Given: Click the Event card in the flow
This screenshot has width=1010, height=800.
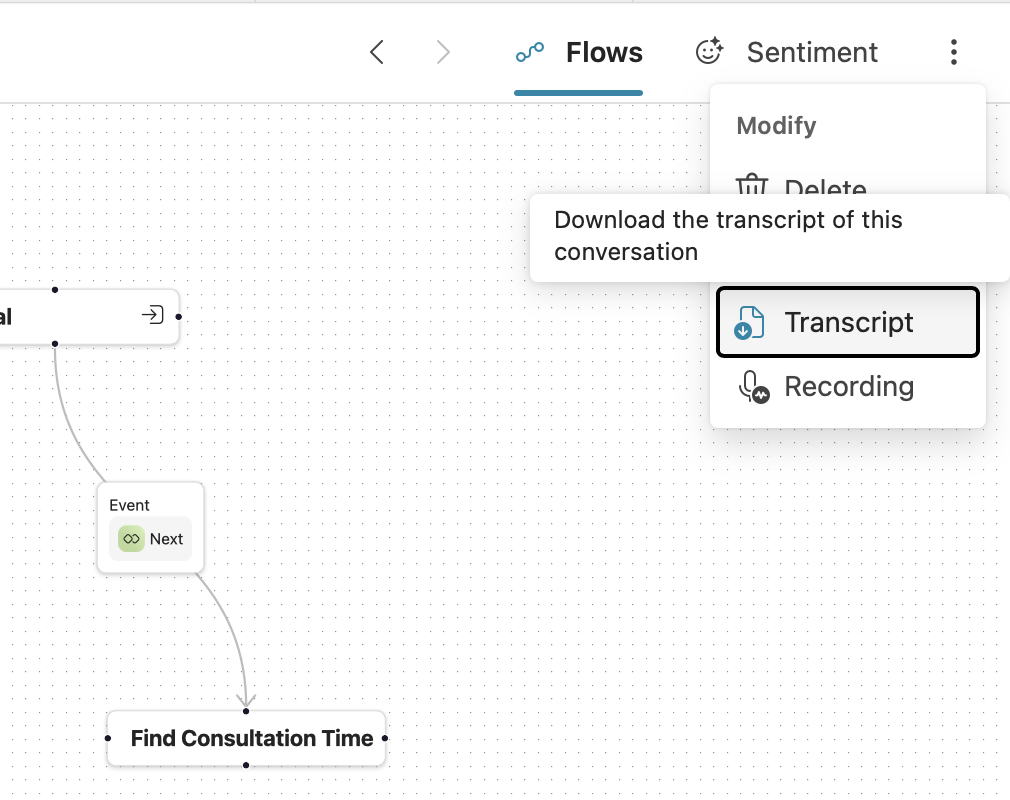Looking at the screenshot, I should (x=149, y=527).
